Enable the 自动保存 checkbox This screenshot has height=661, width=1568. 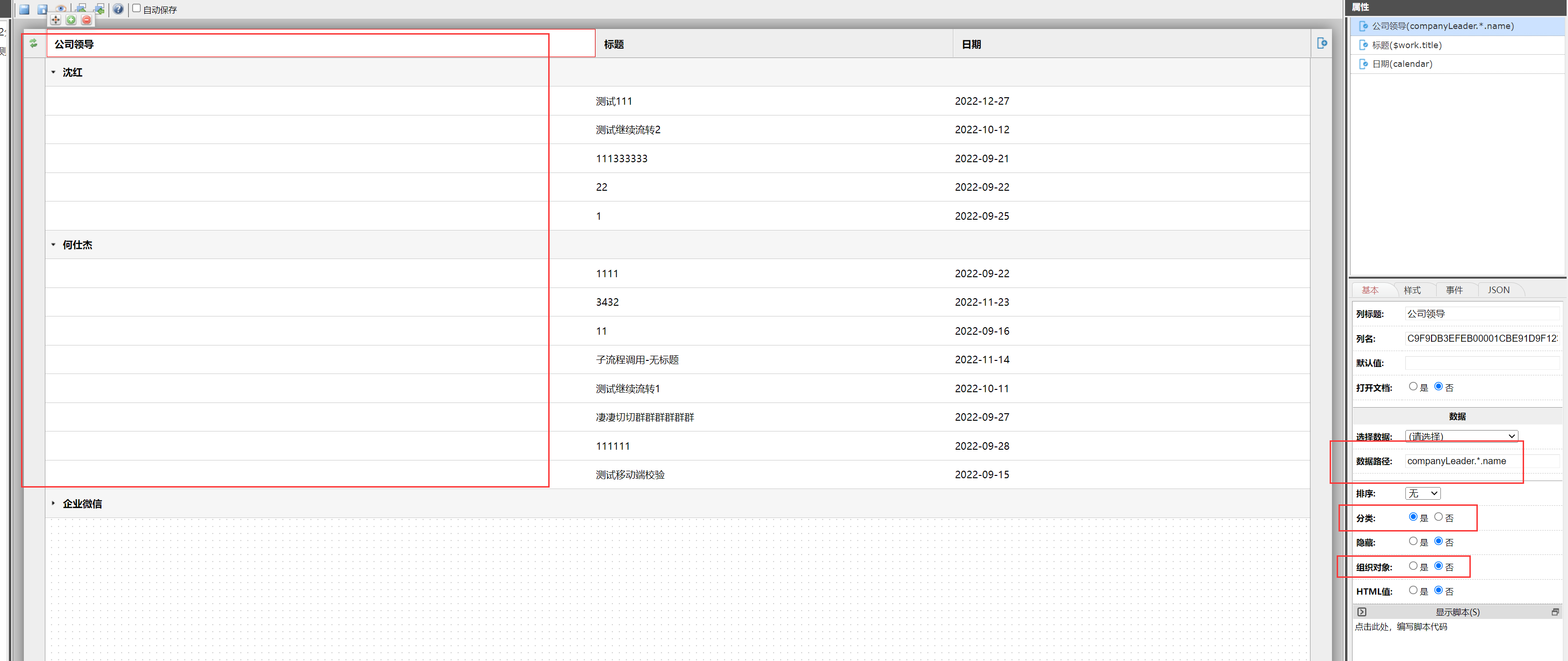136,8
